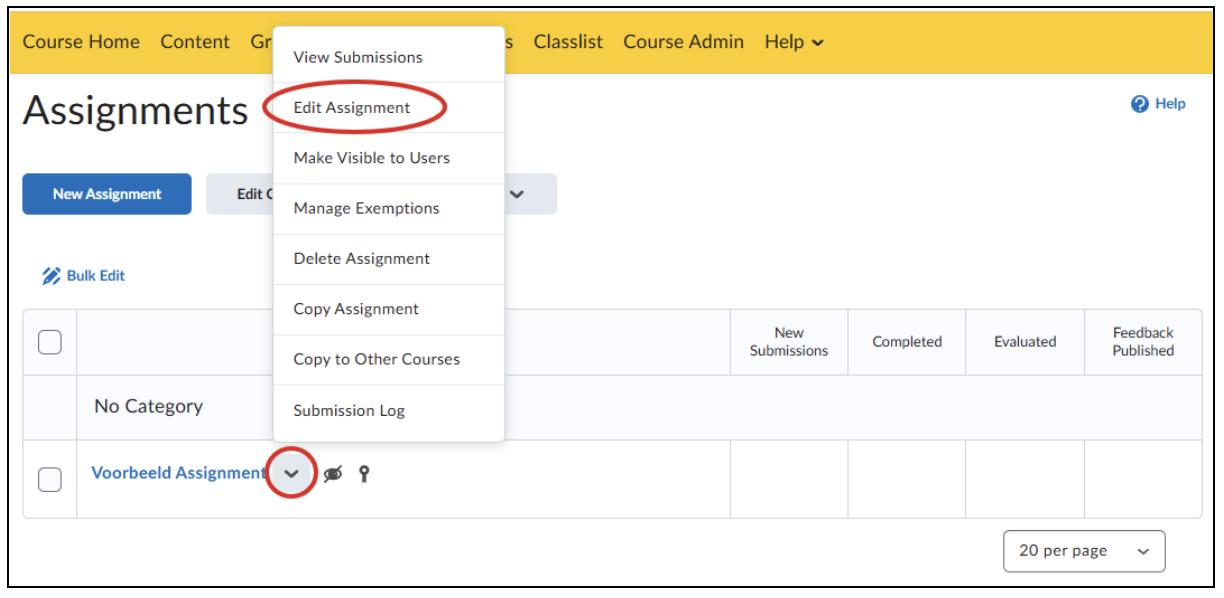This screenshot has height=598, width=1224.
Task: Click the New Submissions column header
Action: click(789, 342)
